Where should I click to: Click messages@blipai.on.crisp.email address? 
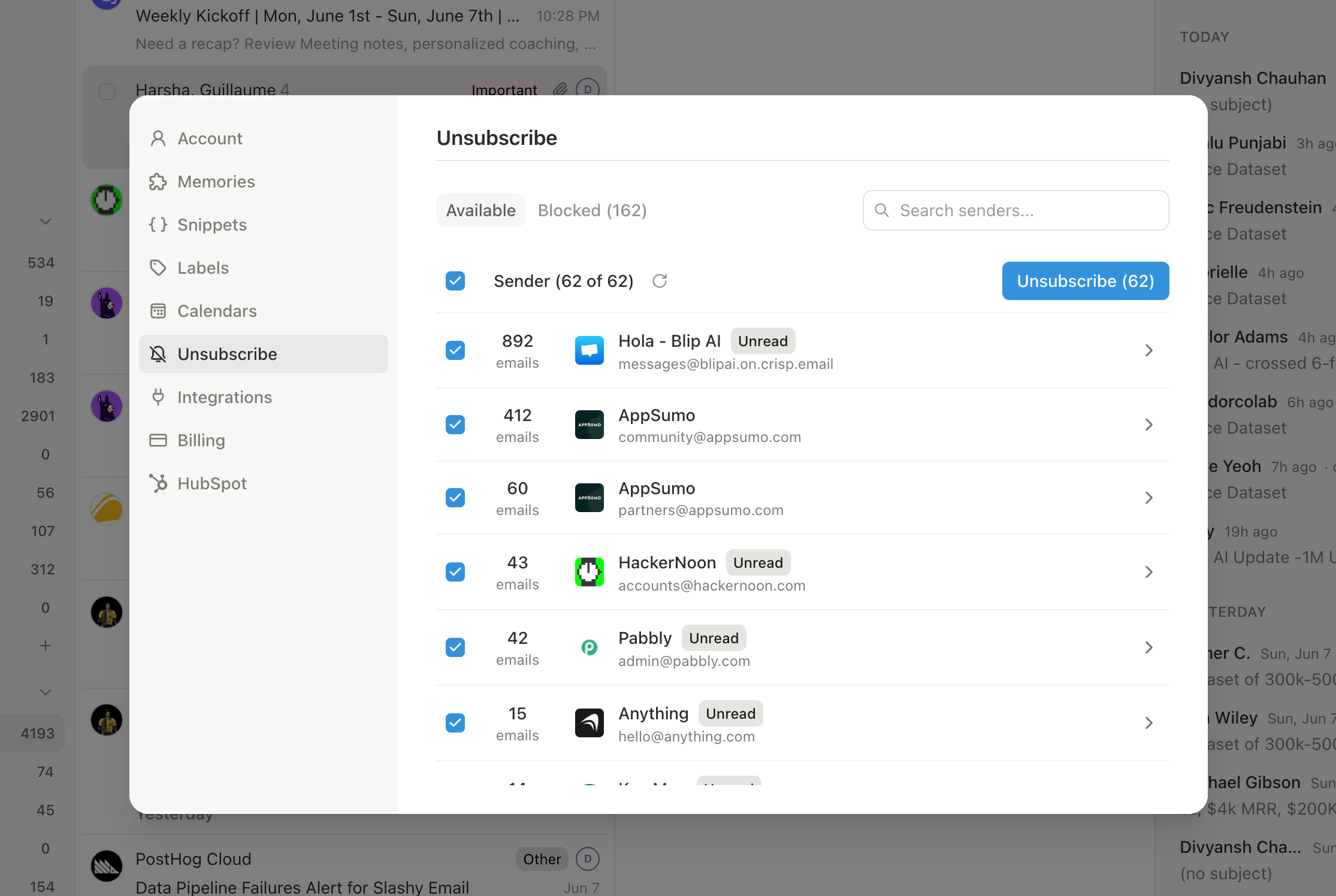pos(726,364)
